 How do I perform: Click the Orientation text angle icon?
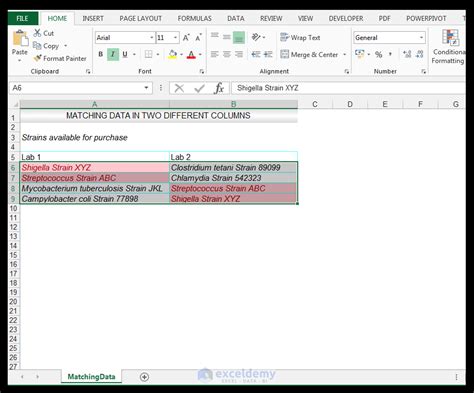[x=256, y=37]
